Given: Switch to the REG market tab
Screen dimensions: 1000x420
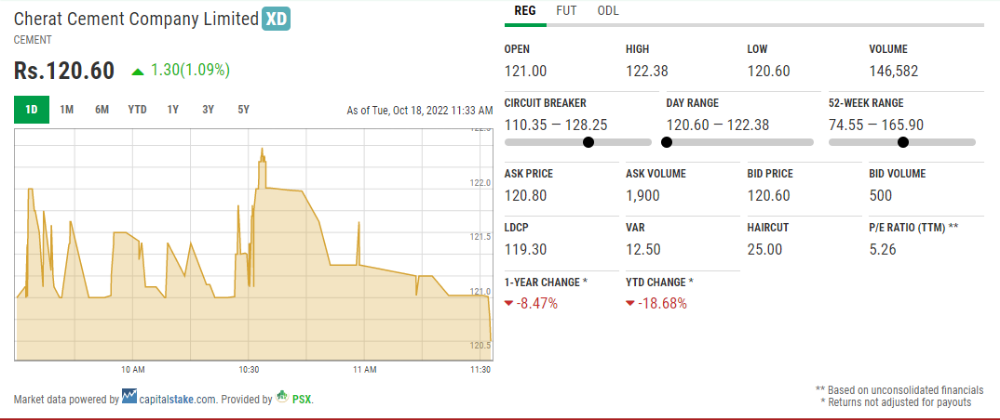Looking at the screenshot, I should (525, 11).
